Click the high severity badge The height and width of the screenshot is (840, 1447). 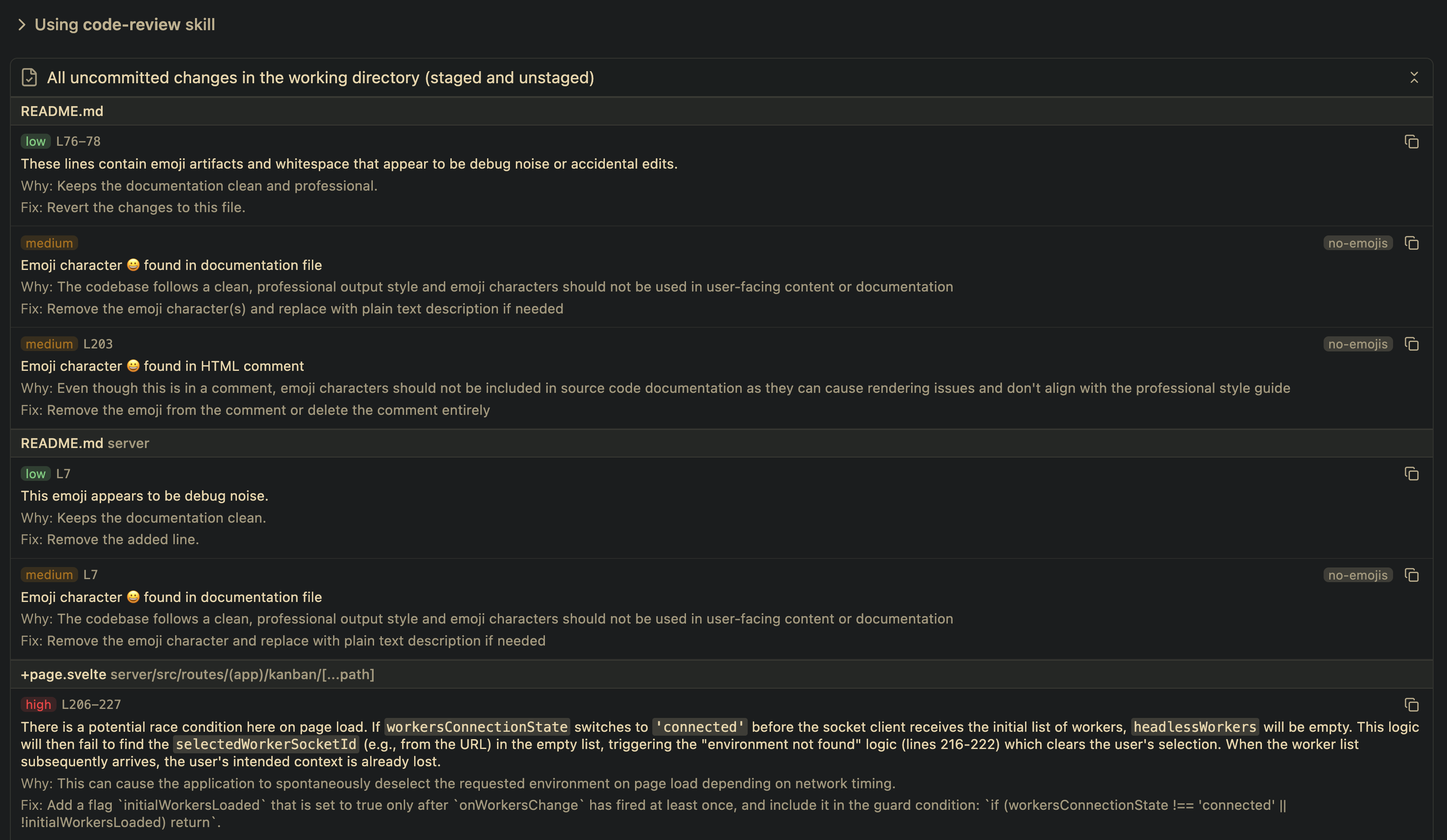(x=38, y=705)
